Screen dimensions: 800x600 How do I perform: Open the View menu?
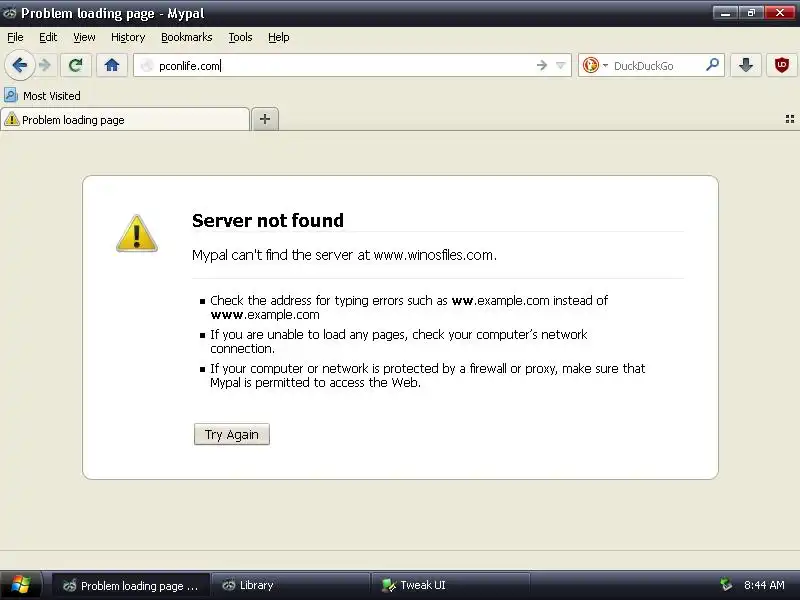tap(84, 37)
